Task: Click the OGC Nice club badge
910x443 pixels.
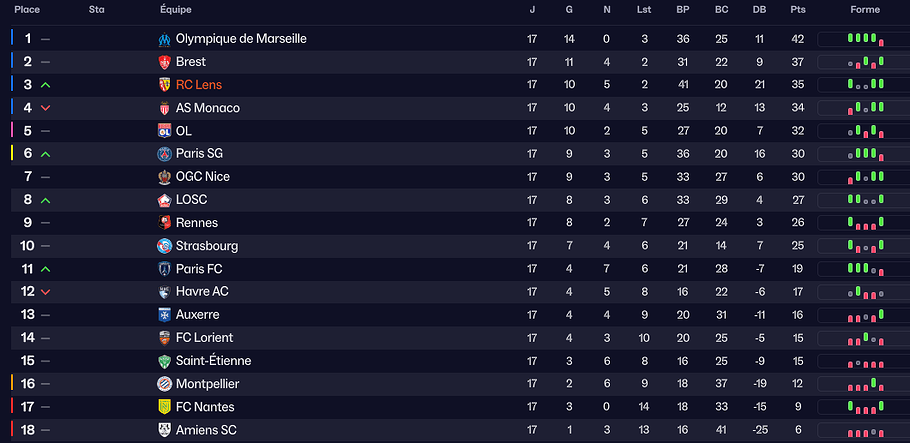Action: (x=165, y=177)
